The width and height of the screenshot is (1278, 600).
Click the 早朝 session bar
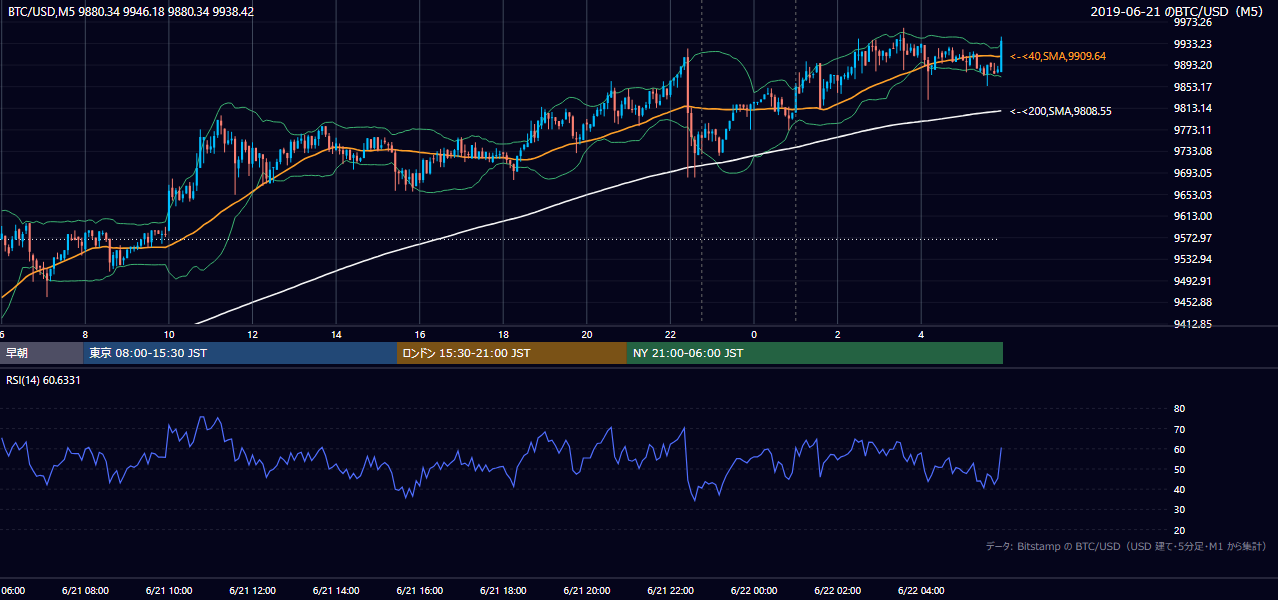pyautogui.click(x=41, y=353)
